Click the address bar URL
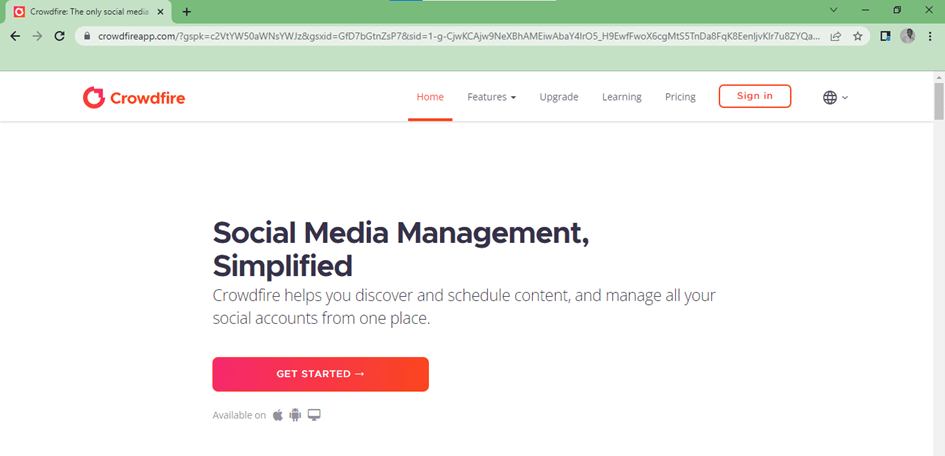Screen dimensions: 945x456 pyautogui.click(x=459, y=36)
